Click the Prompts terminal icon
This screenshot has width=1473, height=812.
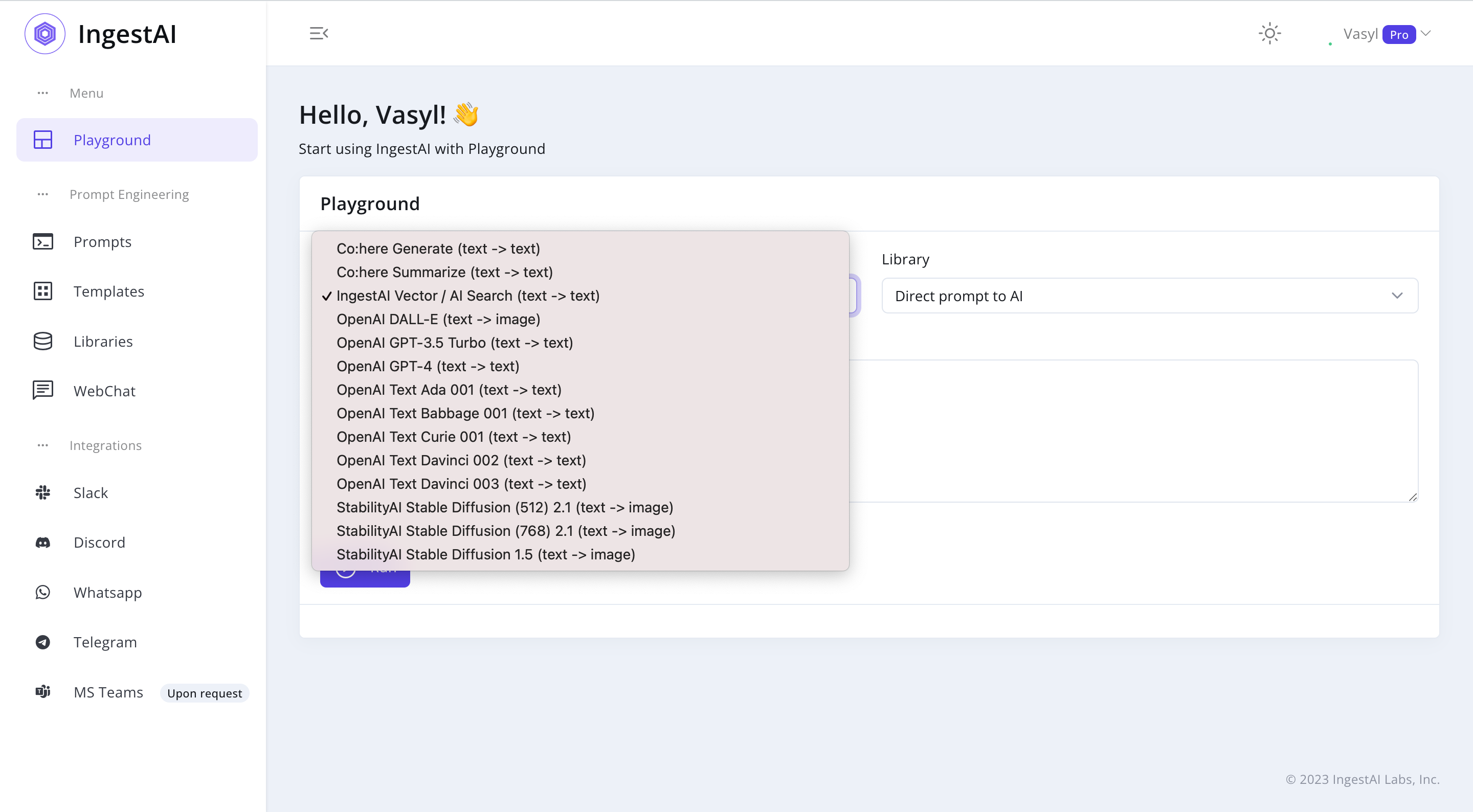[43, 241]
